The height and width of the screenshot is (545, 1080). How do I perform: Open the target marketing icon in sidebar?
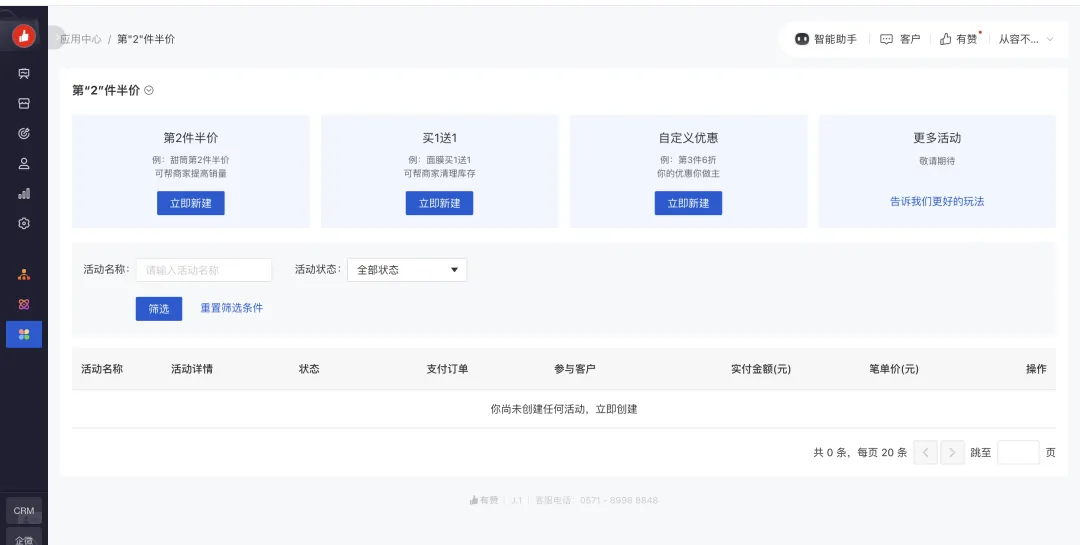24,134
